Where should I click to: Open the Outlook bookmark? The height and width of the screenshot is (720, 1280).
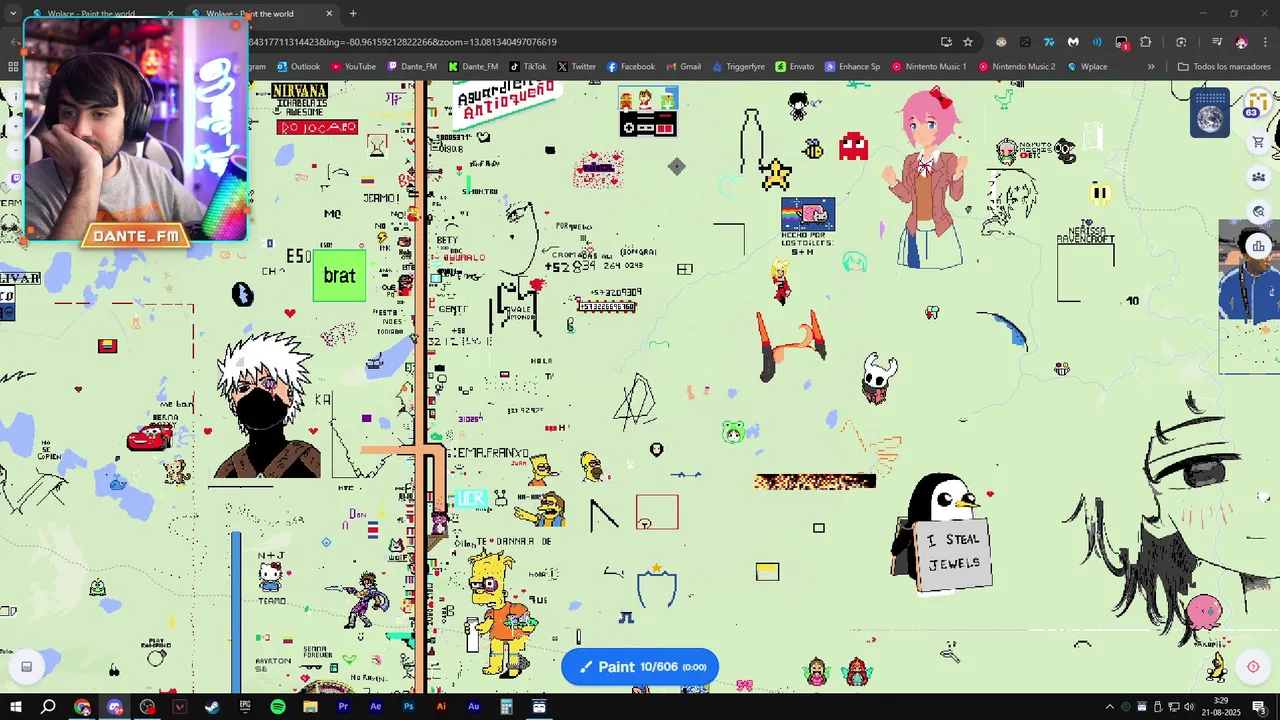299,67
